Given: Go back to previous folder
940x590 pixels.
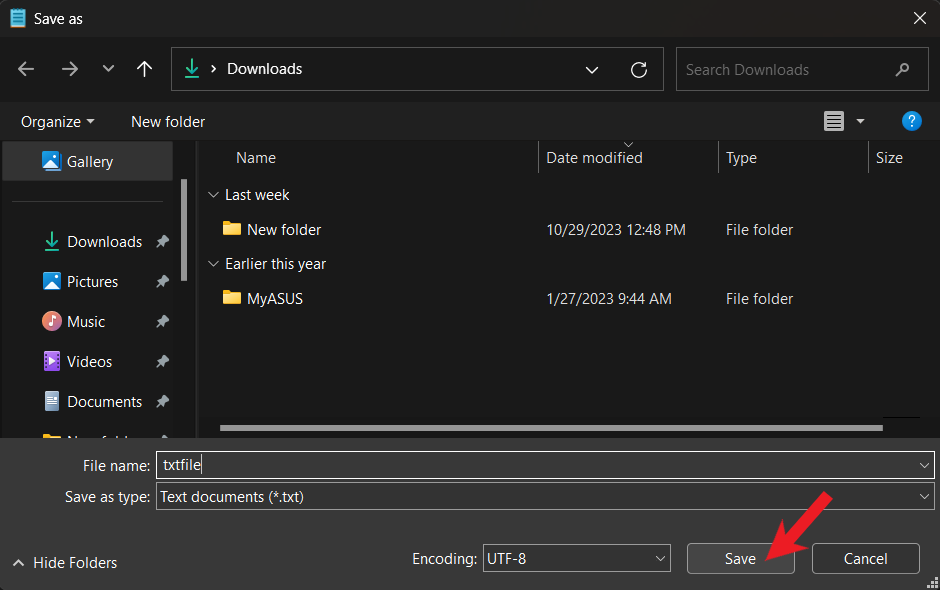Looking at the screenshot, I should pyautogui.click(x=26, y=69).
